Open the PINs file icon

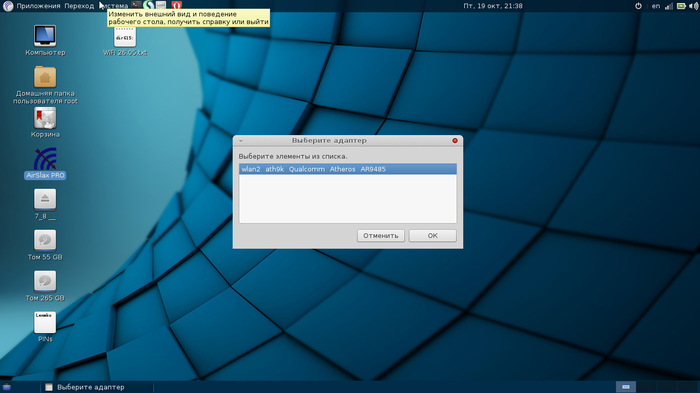45,323
